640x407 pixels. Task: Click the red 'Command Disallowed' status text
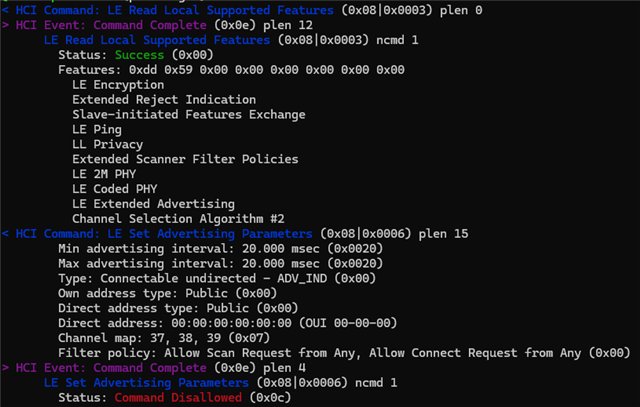pyautogui.click(x=178, y=398)
